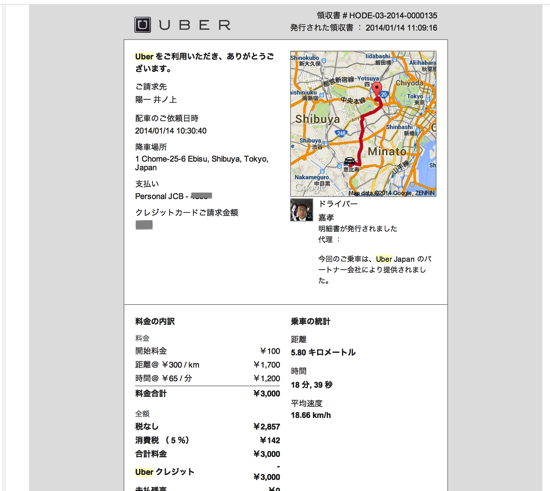The width and height of the screenshot is (550, 491).
Task: Select the tax-excluded amount ¥2,857
Action: point(267,427)
